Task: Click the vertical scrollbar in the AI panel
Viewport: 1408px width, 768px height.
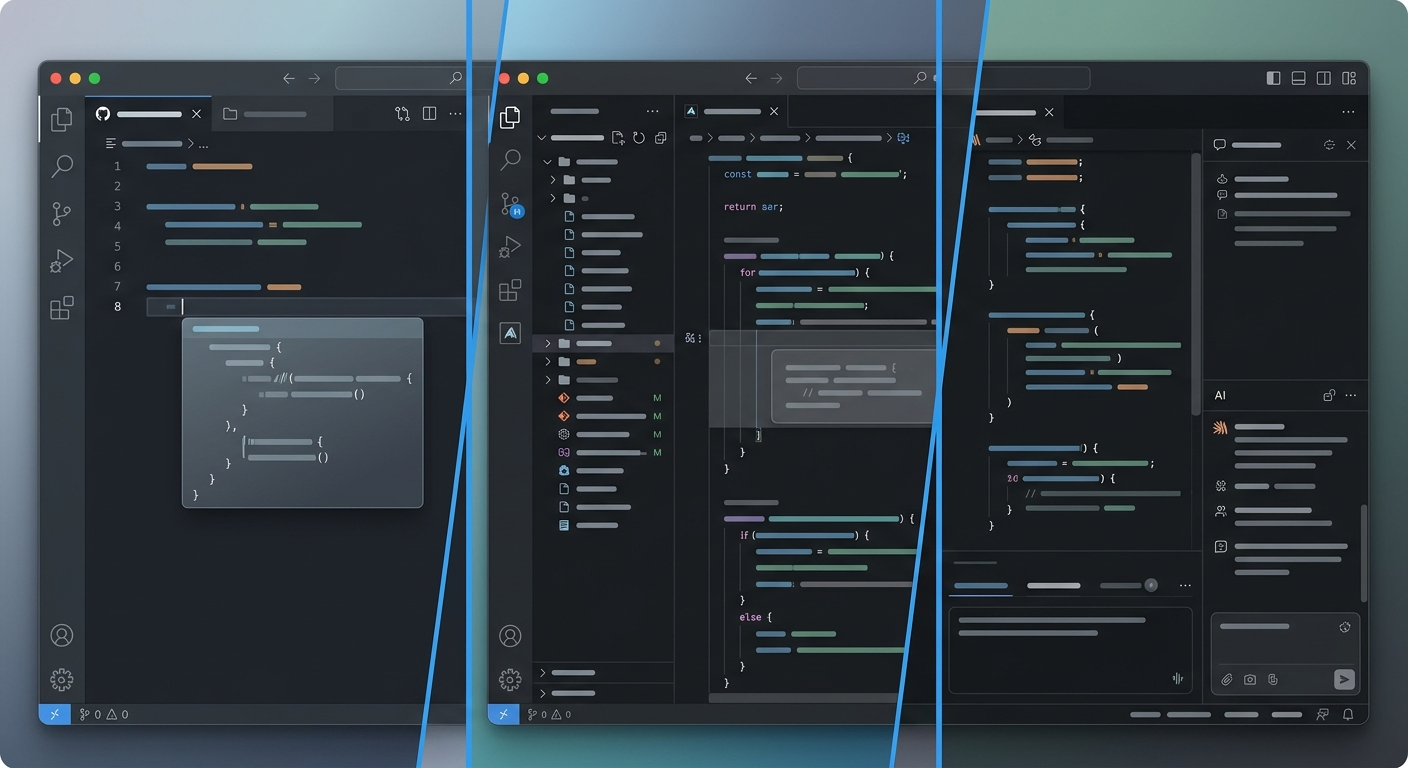Action: coord(1363,550)
